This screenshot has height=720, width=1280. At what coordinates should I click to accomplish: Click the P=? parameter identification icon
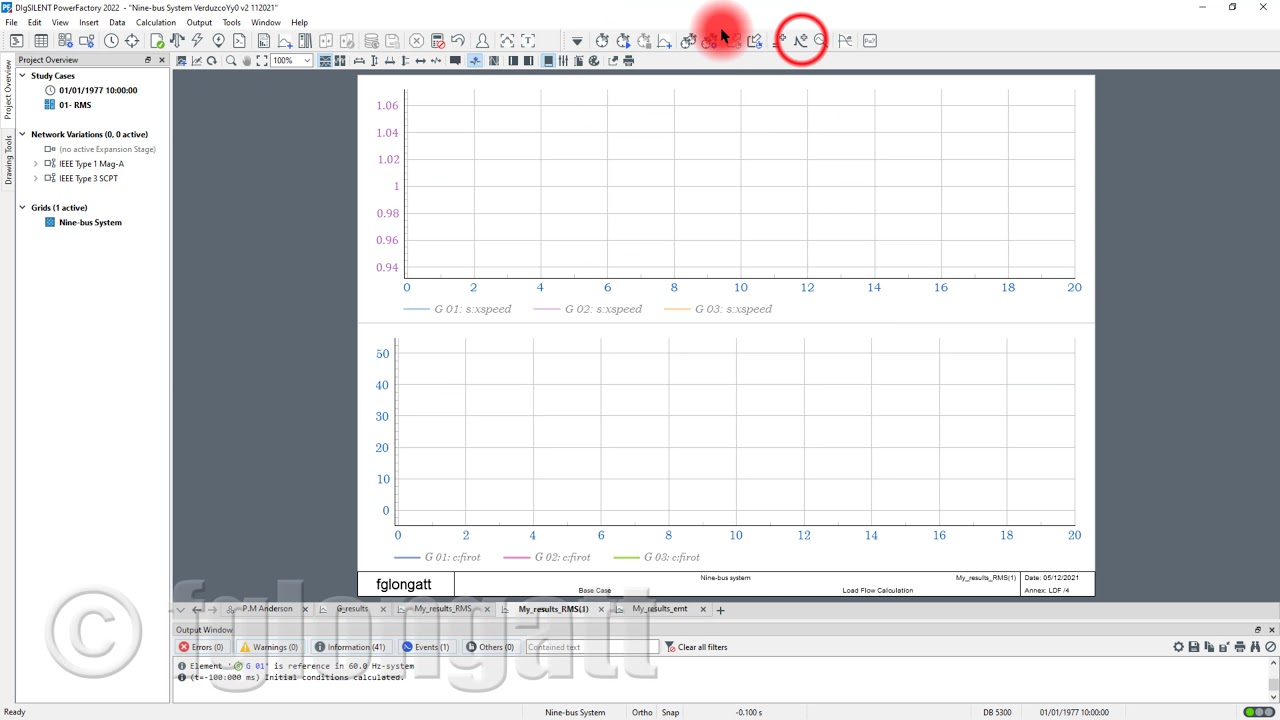pyautogui.click(x=870, y=41)
